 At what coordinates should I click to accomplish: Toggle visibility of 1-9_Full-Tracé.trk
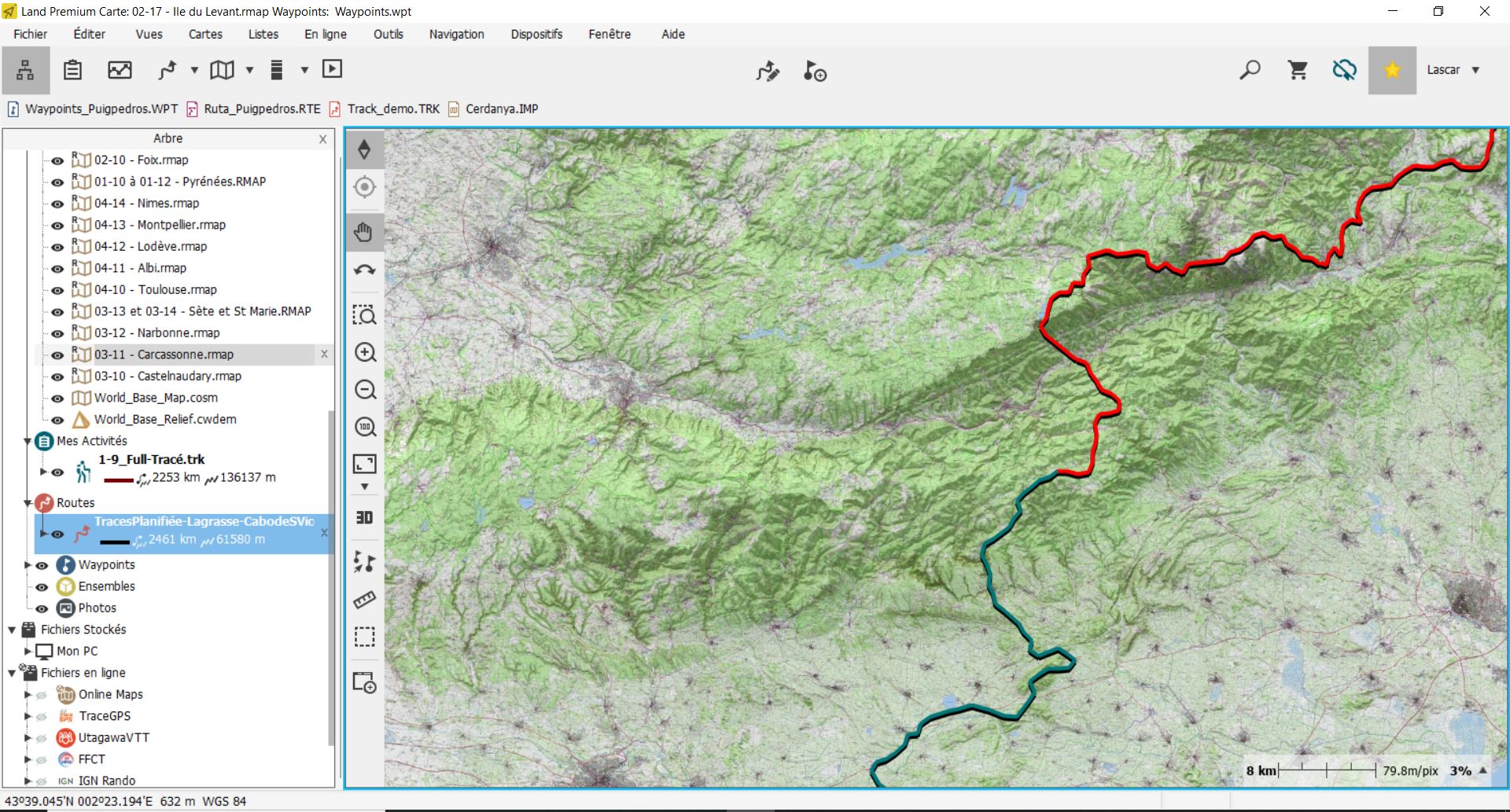point(57,472)
